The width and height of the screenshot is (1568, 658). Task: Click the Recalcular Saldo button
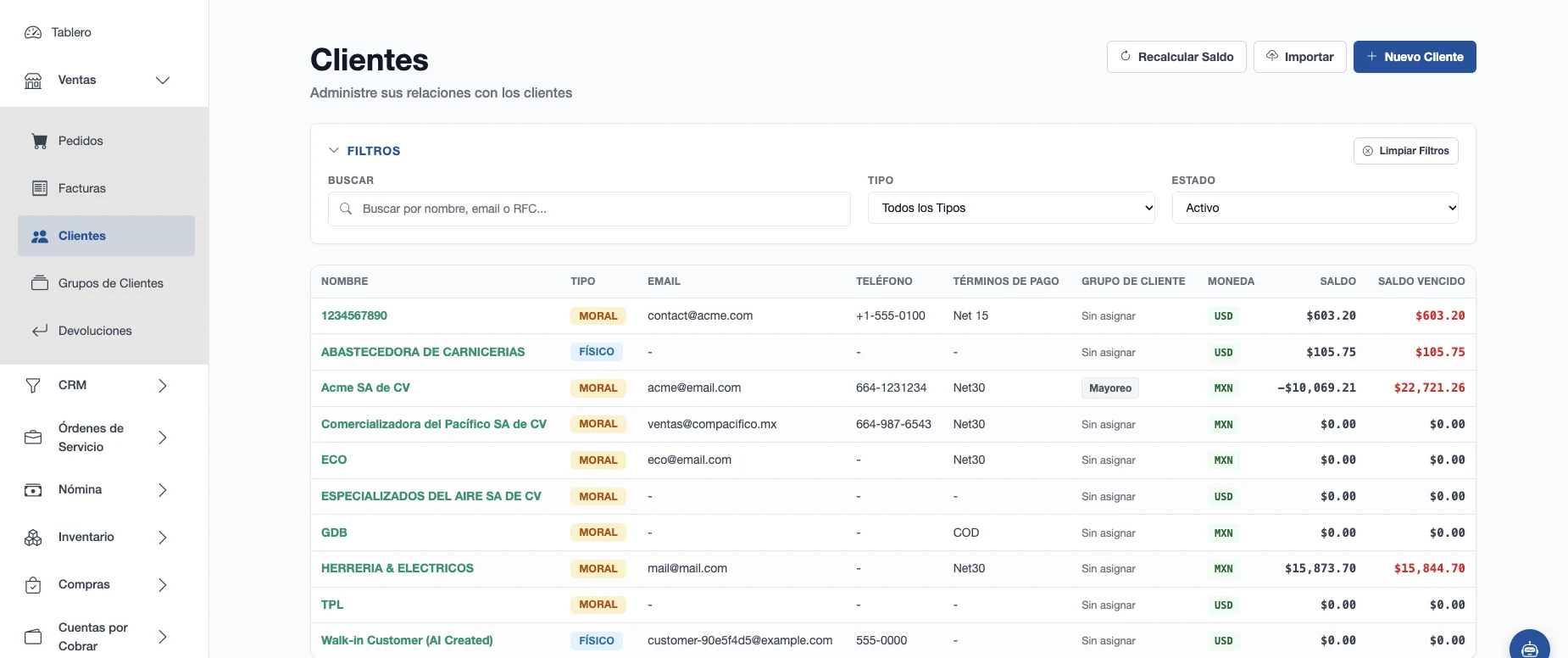pos(1176,57)
